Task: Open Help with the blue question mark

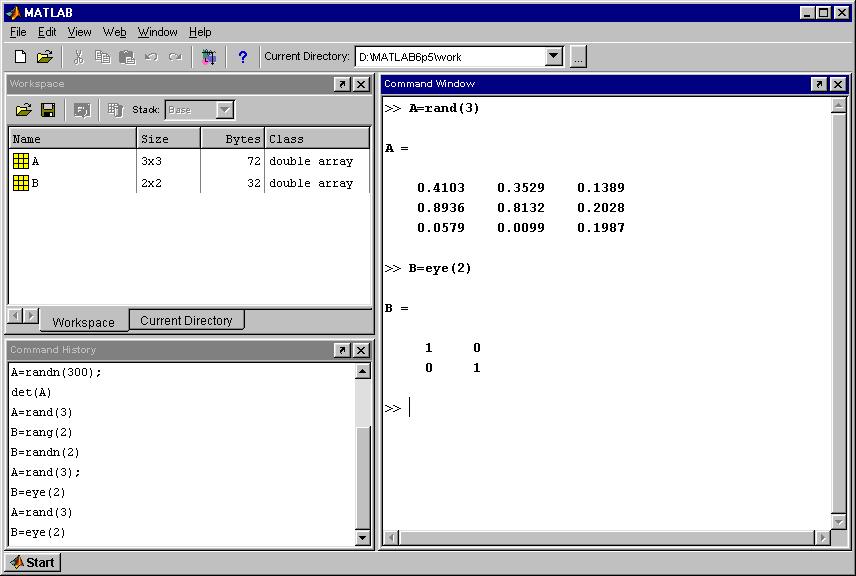Action: (243, 57)
